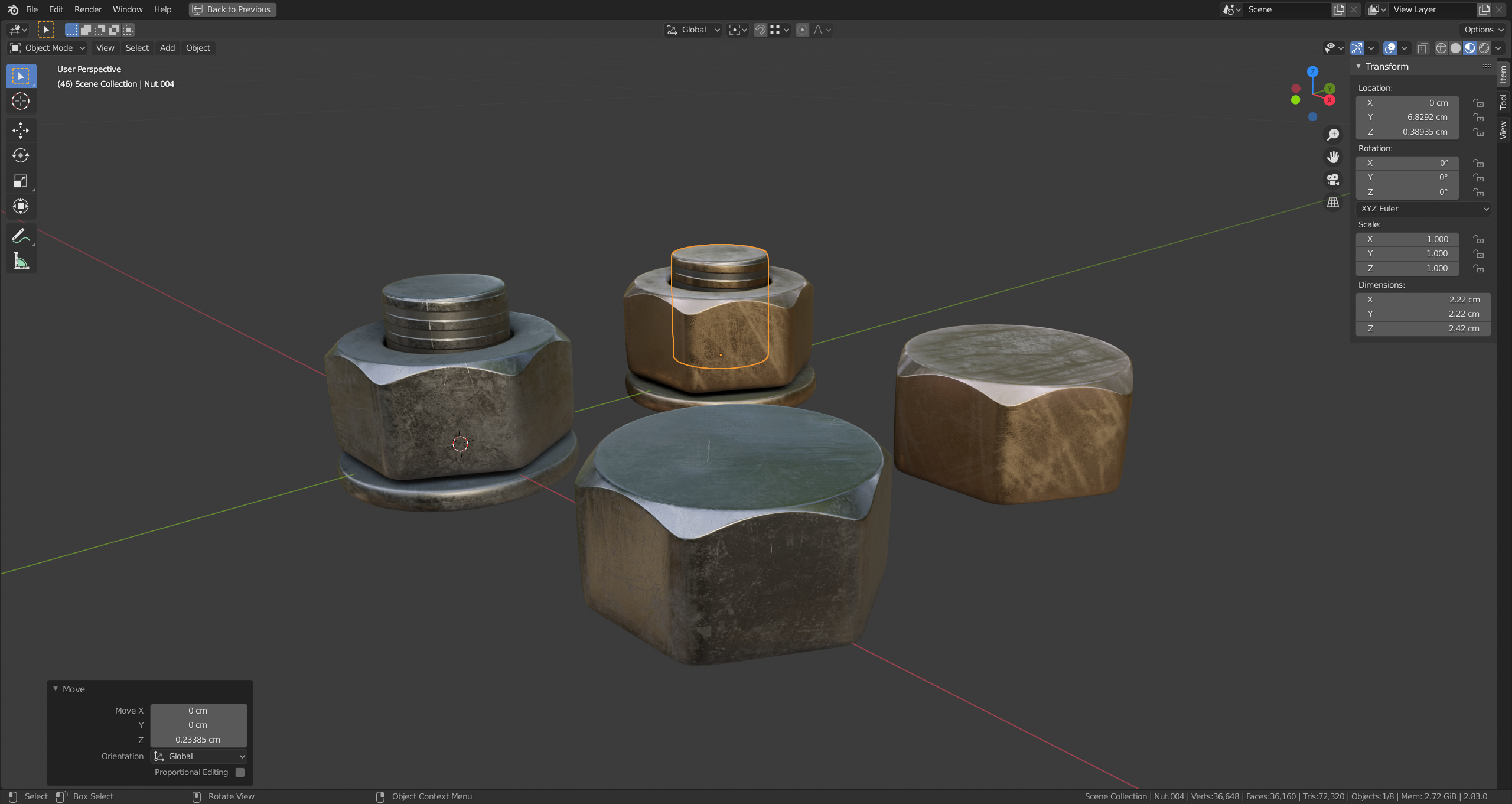This screenshot has width=1512, height=804.
Task: Pick the Measure tool
Action: click(21, 261)
